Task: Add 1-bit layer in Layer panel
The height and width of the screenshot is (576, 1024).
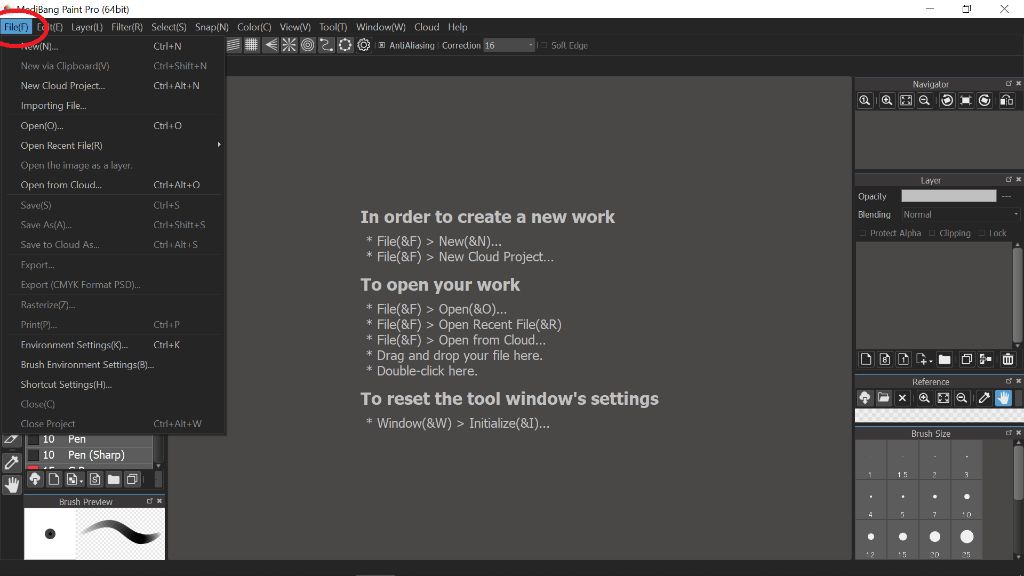Action: (904, 359)
